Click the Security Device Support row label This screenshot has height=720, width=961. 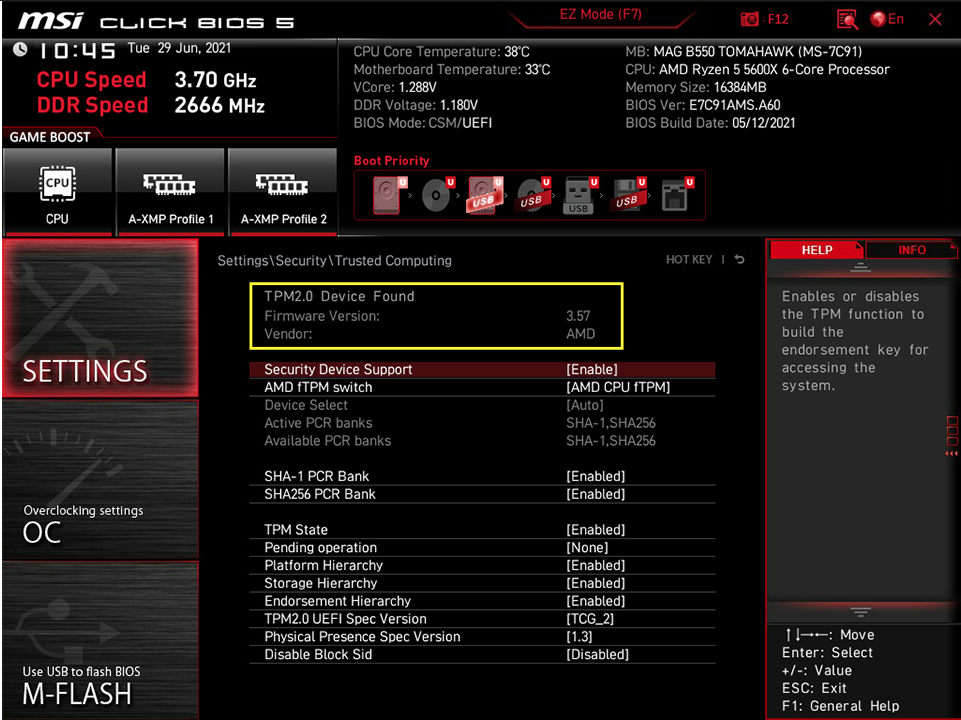point(338,369)
